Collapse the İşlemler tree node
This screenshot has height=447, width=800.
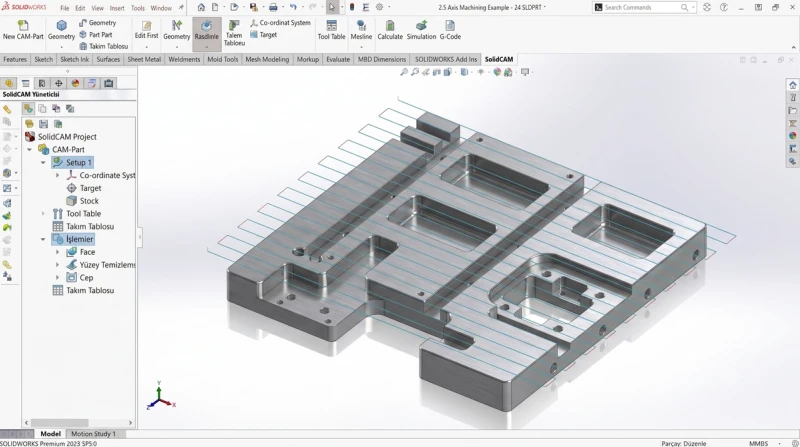pyautogui.click(x=43, y=239)
